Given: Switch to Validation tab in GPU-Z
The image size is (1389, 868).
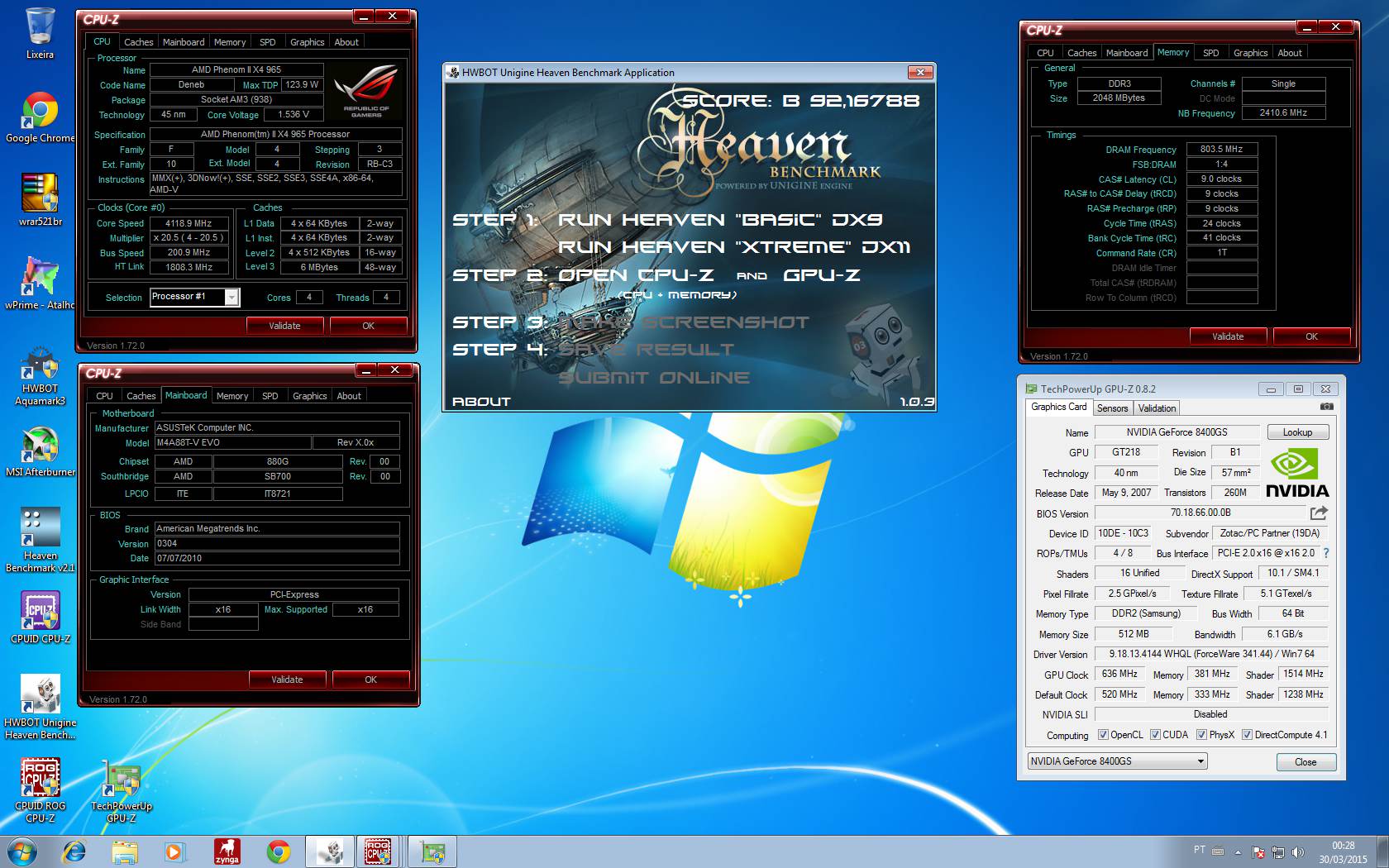Looking at the screenshot, I should click(x=1157, y=408).
